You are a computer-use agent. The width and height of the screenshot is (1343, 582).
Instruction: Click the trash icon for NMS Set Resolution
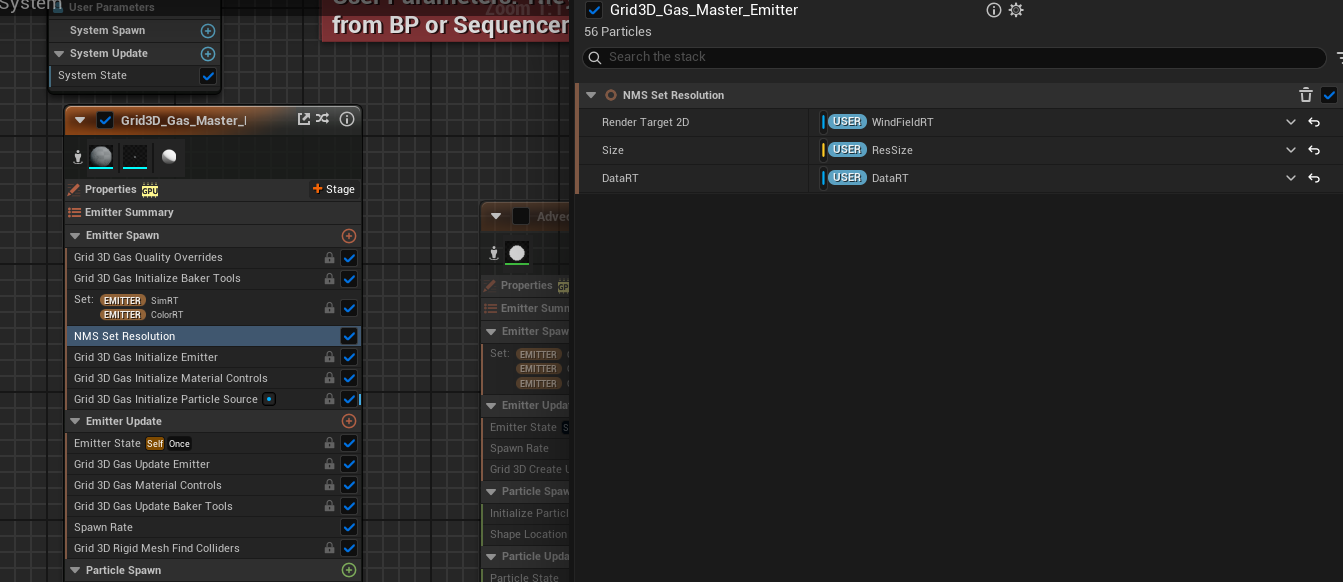pos(1305,95)
